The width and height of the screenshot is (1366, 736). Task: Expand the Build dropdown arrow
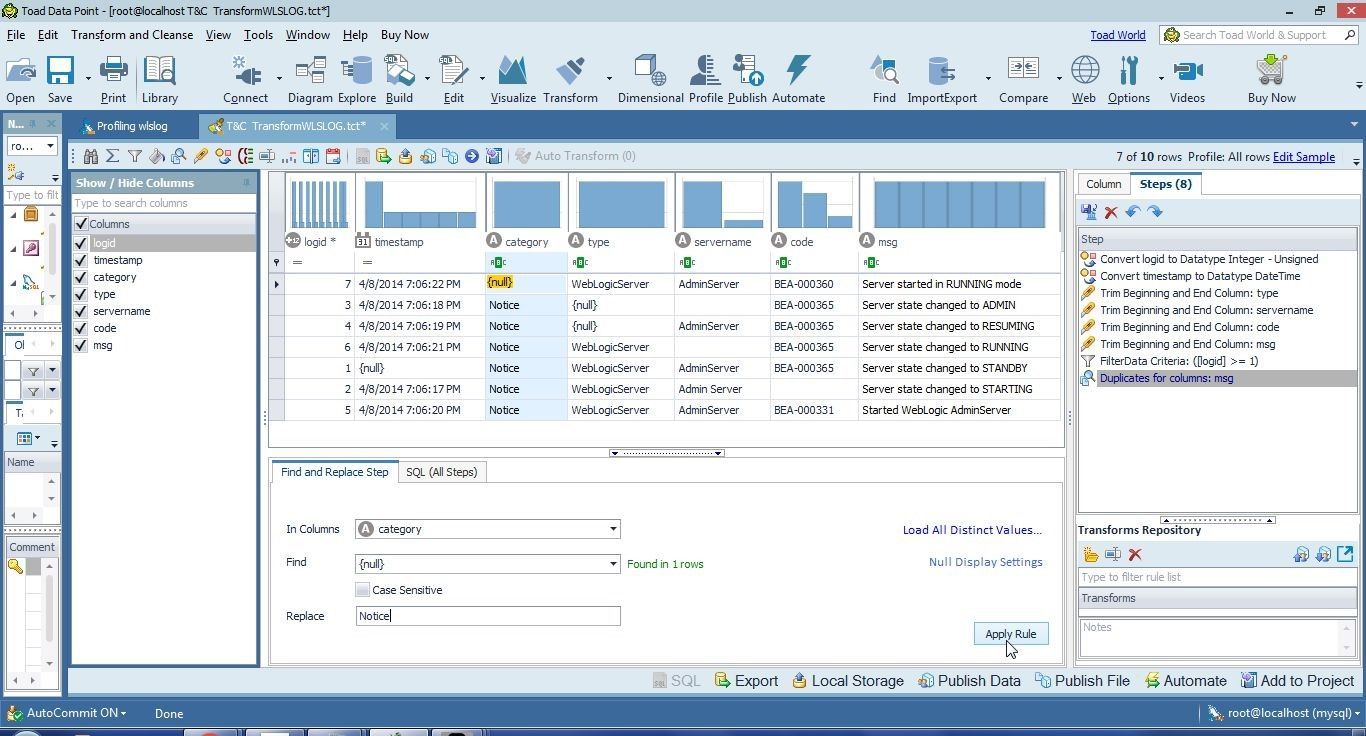click(427, 78)
